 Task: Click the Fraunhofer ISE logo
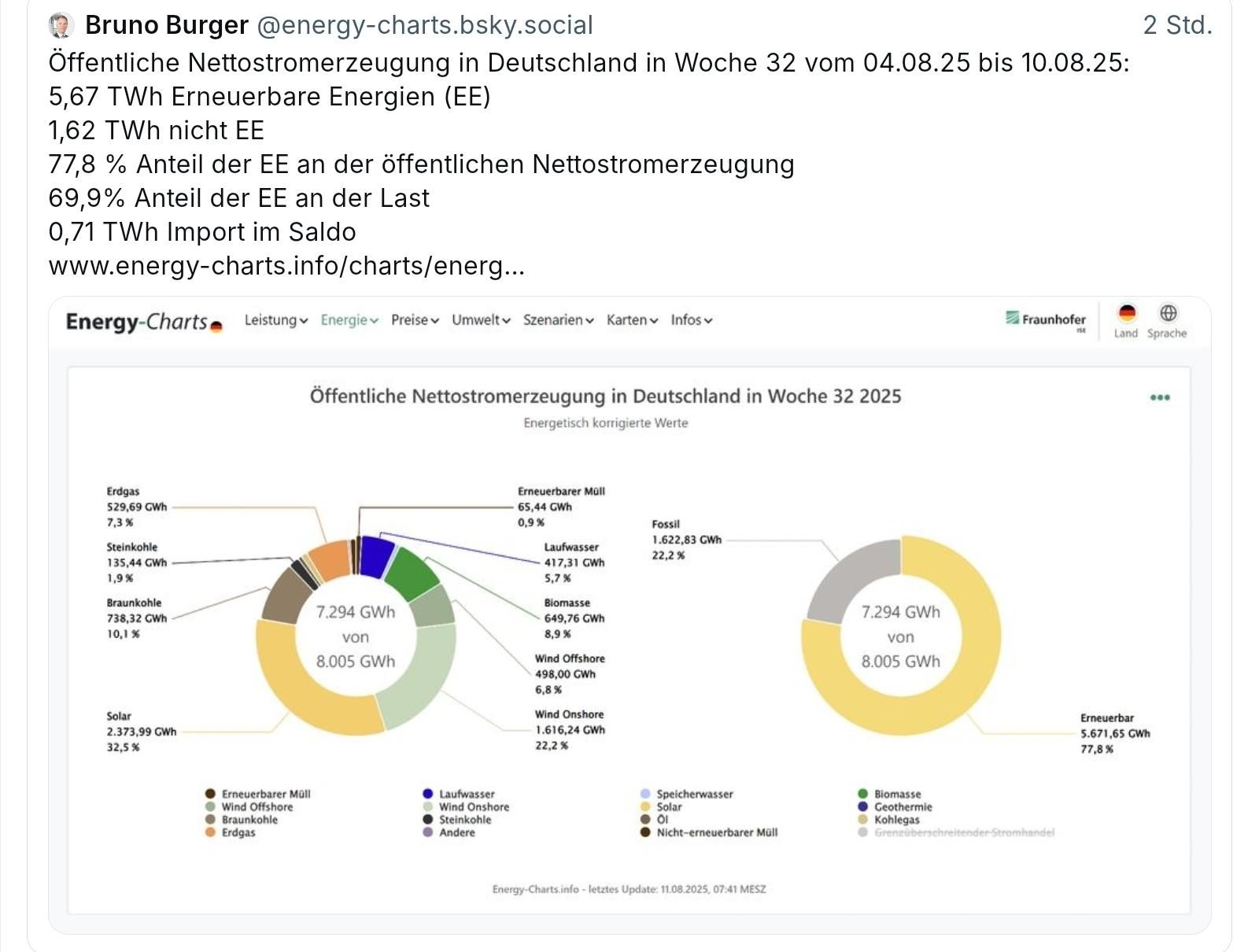tap(1047, 320)
